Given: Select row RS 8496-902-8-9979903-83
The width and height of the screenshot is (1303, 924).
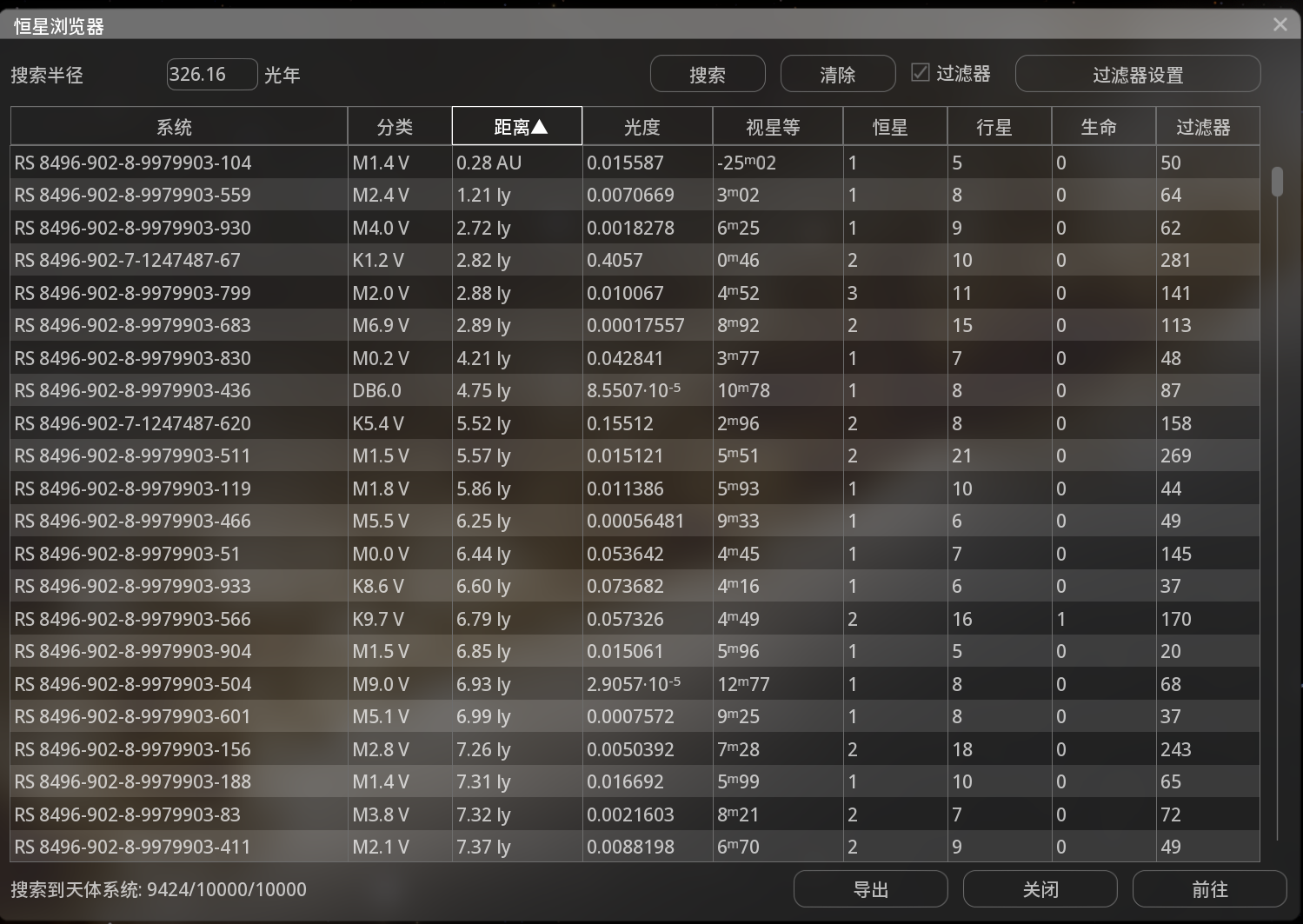Looking at the screenshot, I should pyautogui.click(x=635, y=814).
